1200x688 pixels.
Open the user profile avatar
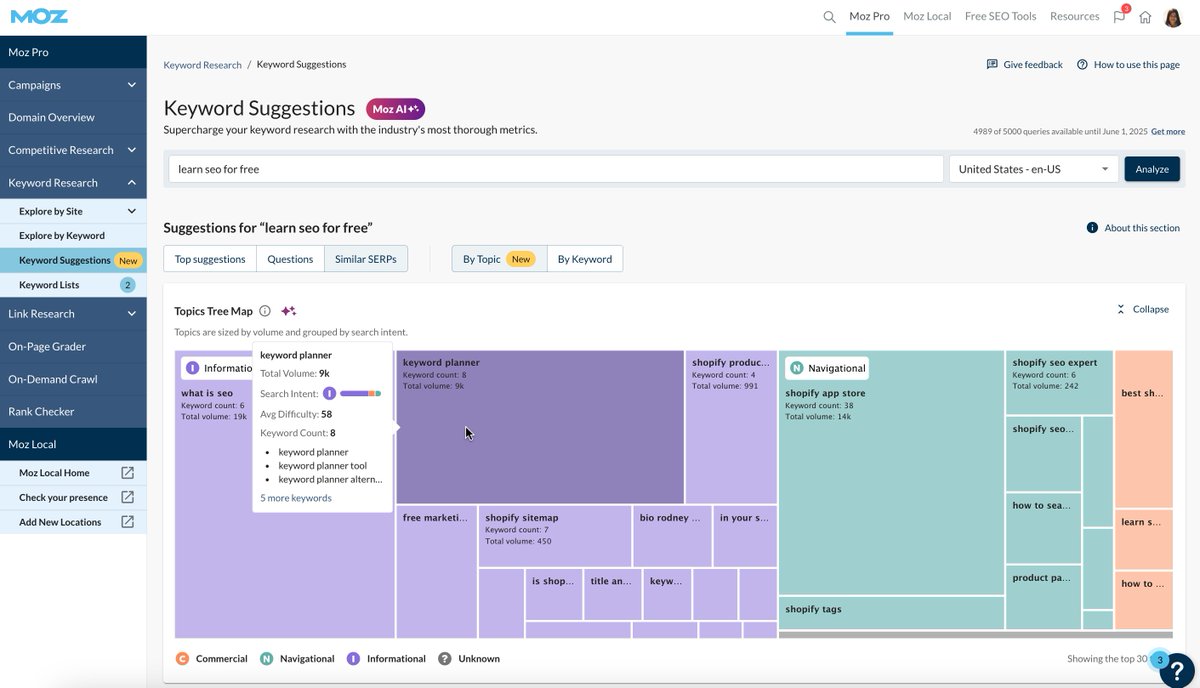(1174, 17)
